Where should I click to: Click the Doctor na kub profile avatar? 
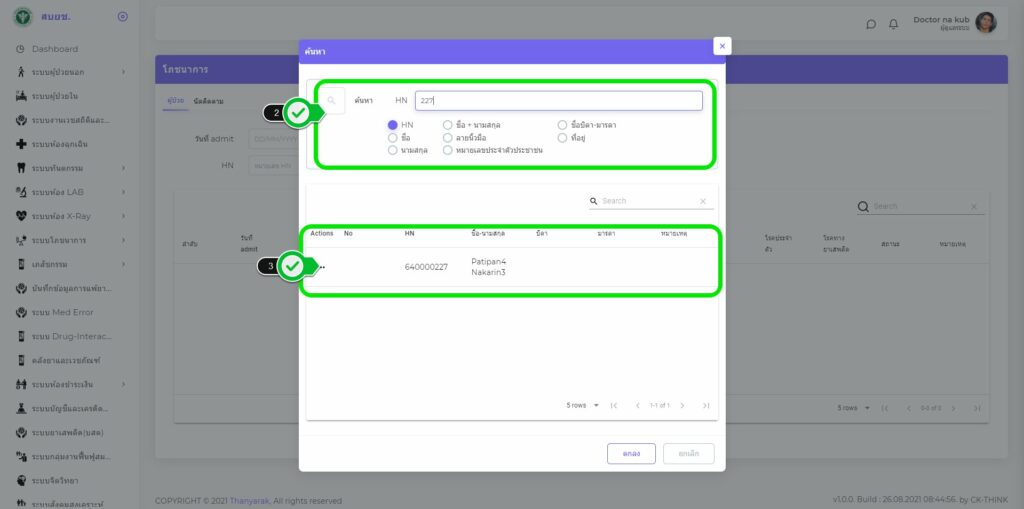point(985,22)
